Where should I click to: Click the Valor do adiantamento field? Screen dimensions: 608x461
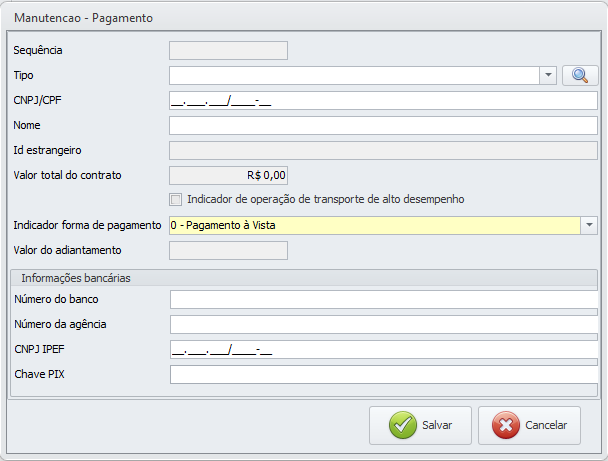click(x=229, y=250)
